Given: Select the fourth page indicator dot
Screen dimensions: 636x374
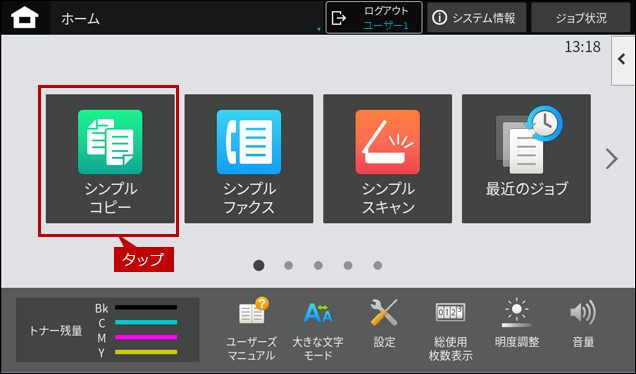Looking at the screenshot, I should 348,265.
